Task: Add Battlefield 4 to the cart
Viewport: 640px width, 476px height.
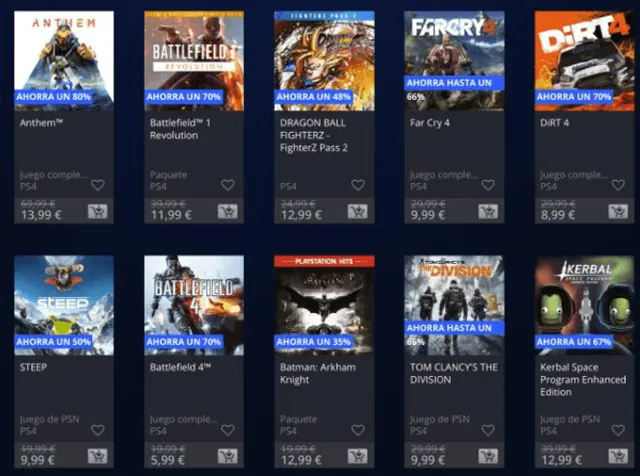Action: tap(227, 456)
